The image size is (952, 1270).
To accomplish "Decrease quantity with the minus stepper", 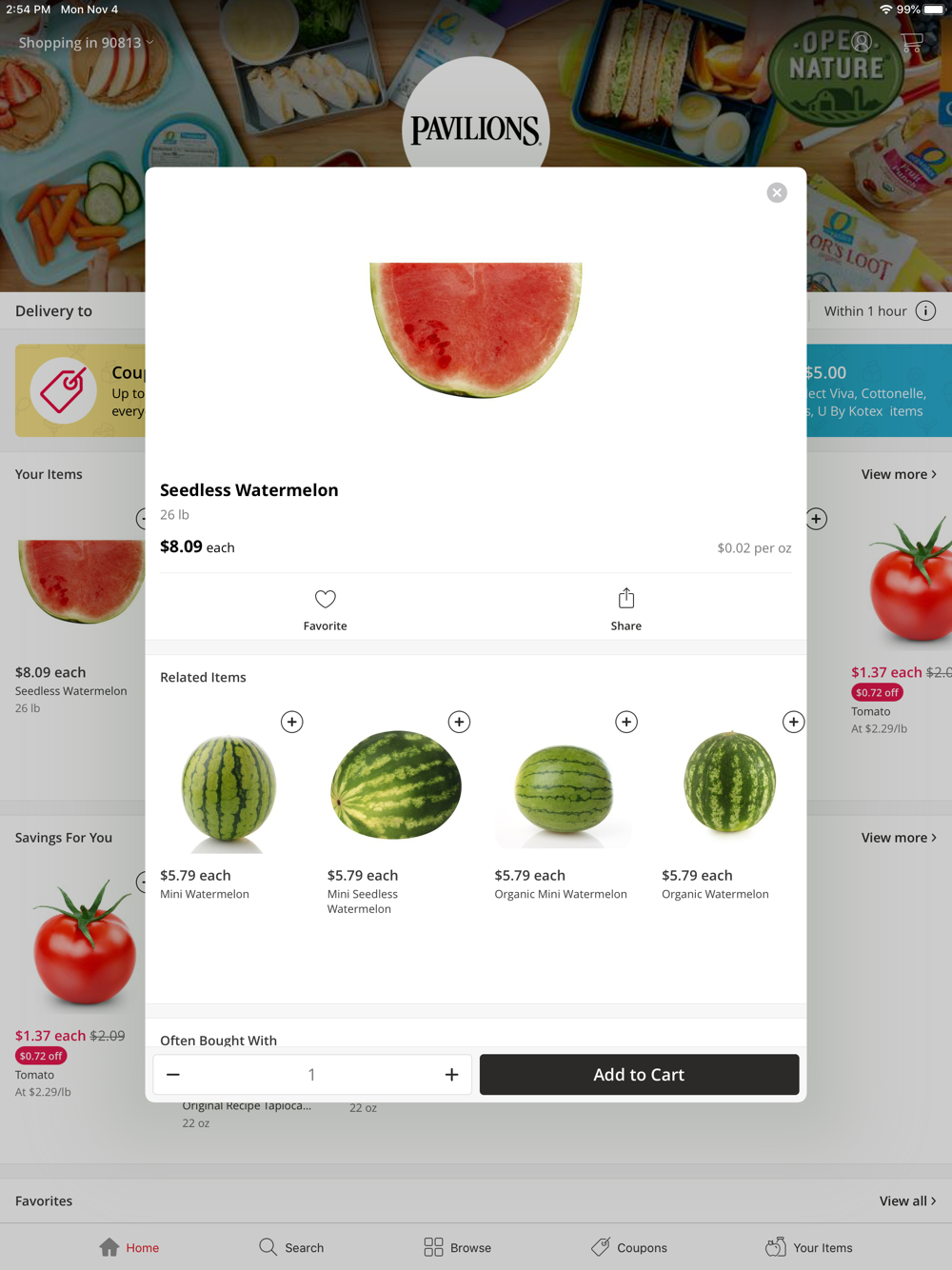I will (x=173, y=1075).
